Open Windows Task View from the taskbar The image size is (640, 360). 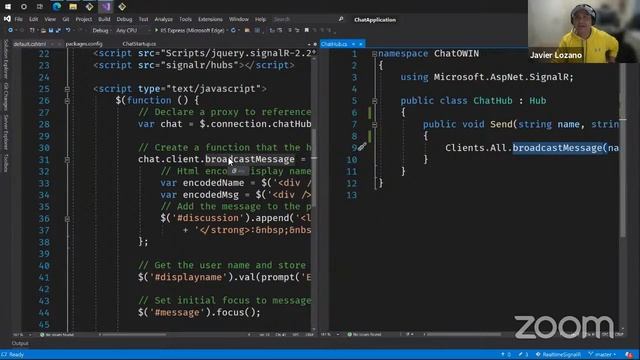[x=40, y=7]
